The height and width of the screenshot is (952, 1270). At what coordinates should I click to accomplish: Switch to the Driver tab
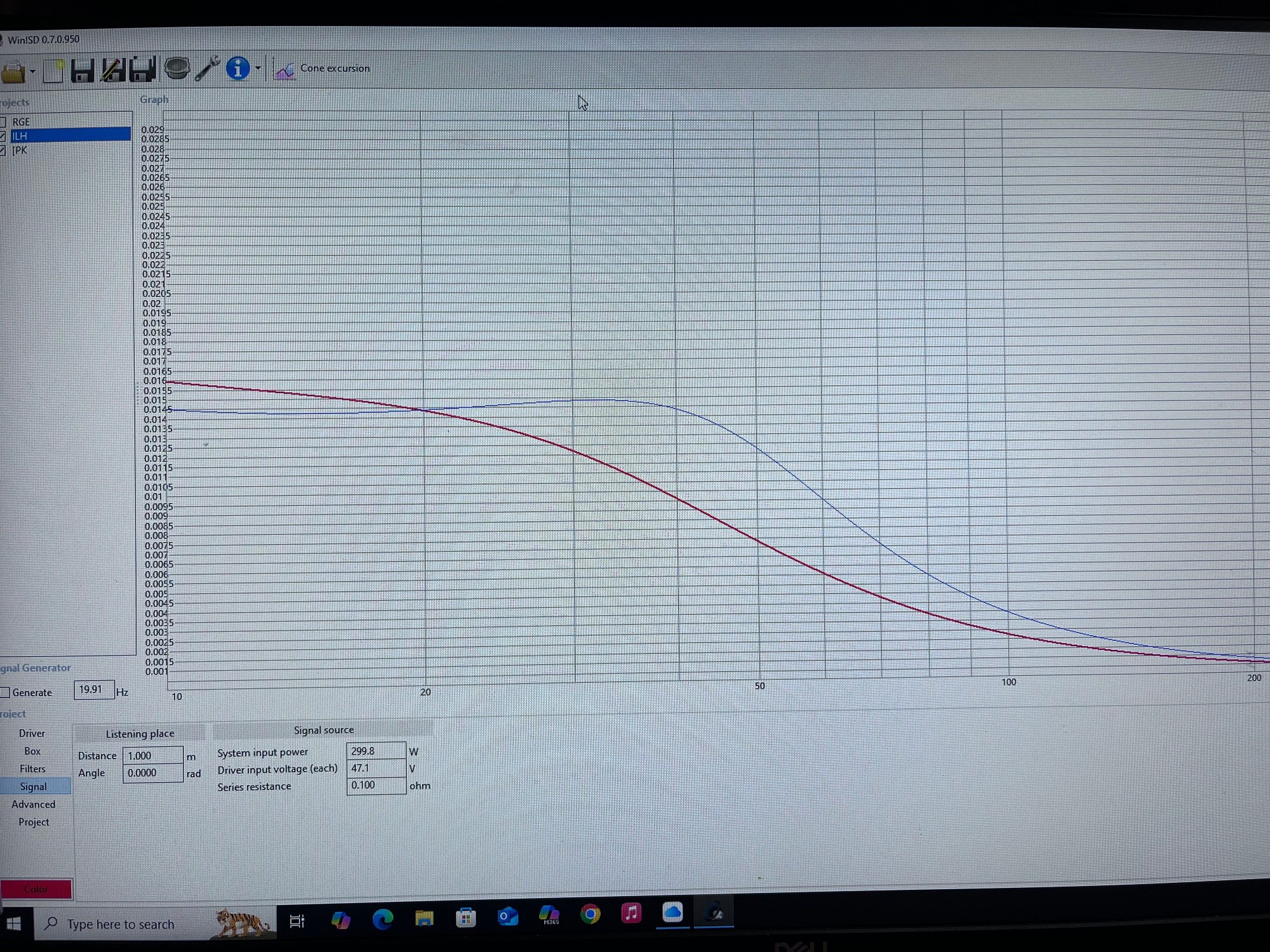pos(32,733)
